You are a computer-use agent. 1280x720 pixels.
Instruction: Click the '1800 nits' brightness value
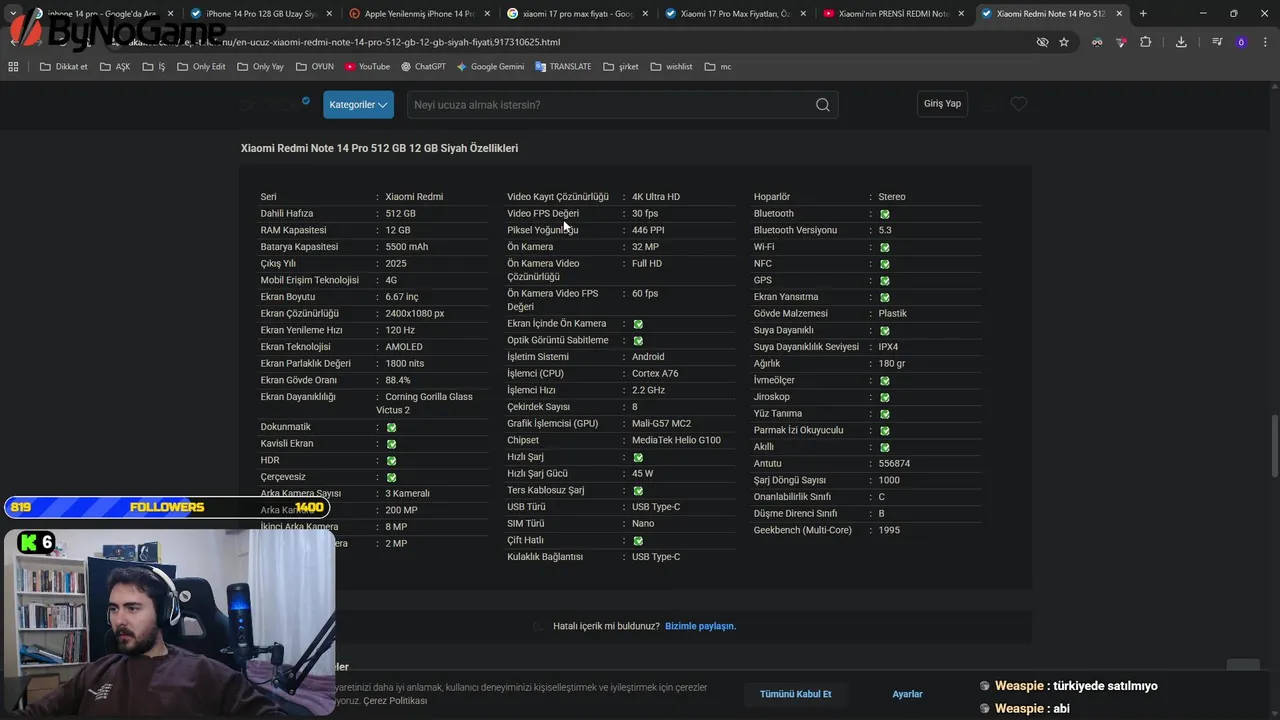pos(405,364)
